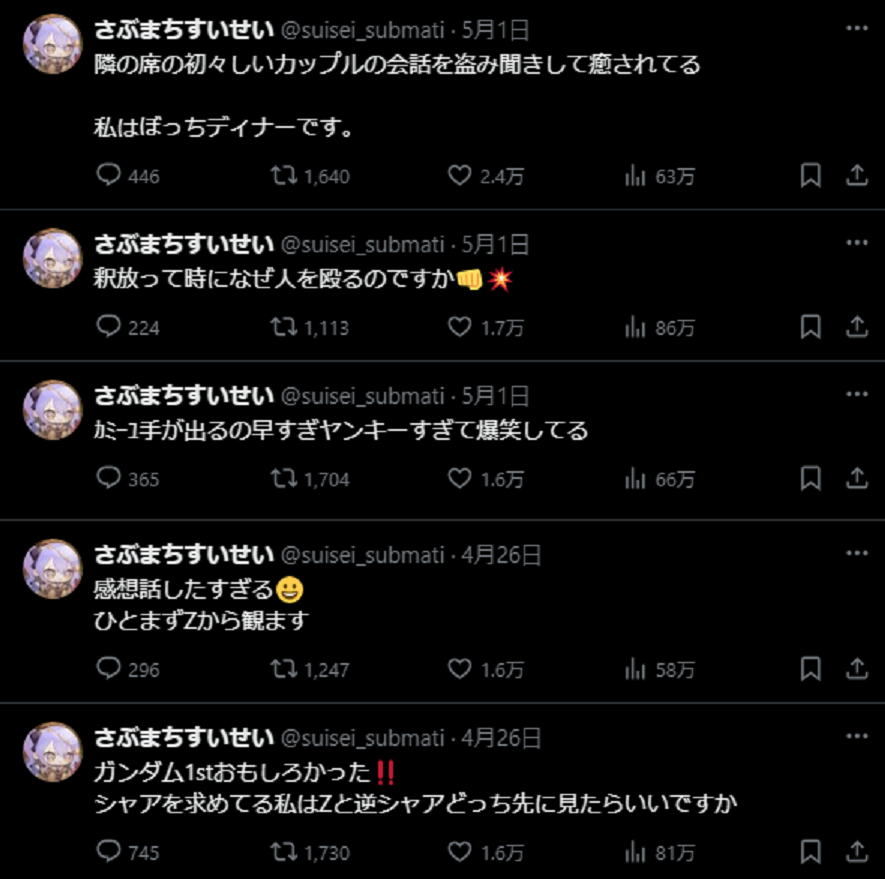Screen dimensions: 885x879
Task: View analytics showing 63万 impressions
Action: click(x=659, y=176)
